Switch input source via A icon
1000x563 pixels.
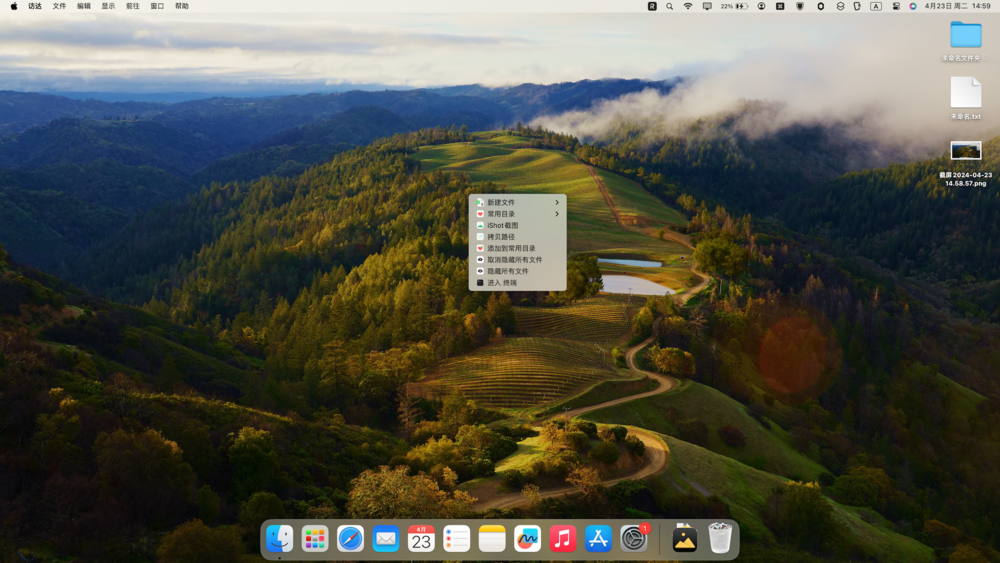coord(876,6)
